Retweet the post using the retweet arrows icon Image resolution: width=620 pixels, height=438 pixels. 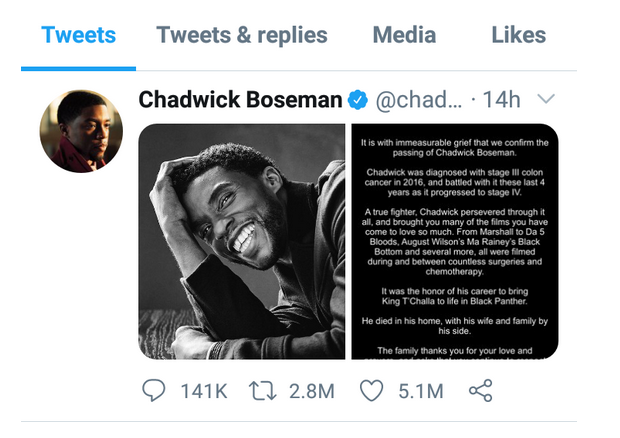262,391
